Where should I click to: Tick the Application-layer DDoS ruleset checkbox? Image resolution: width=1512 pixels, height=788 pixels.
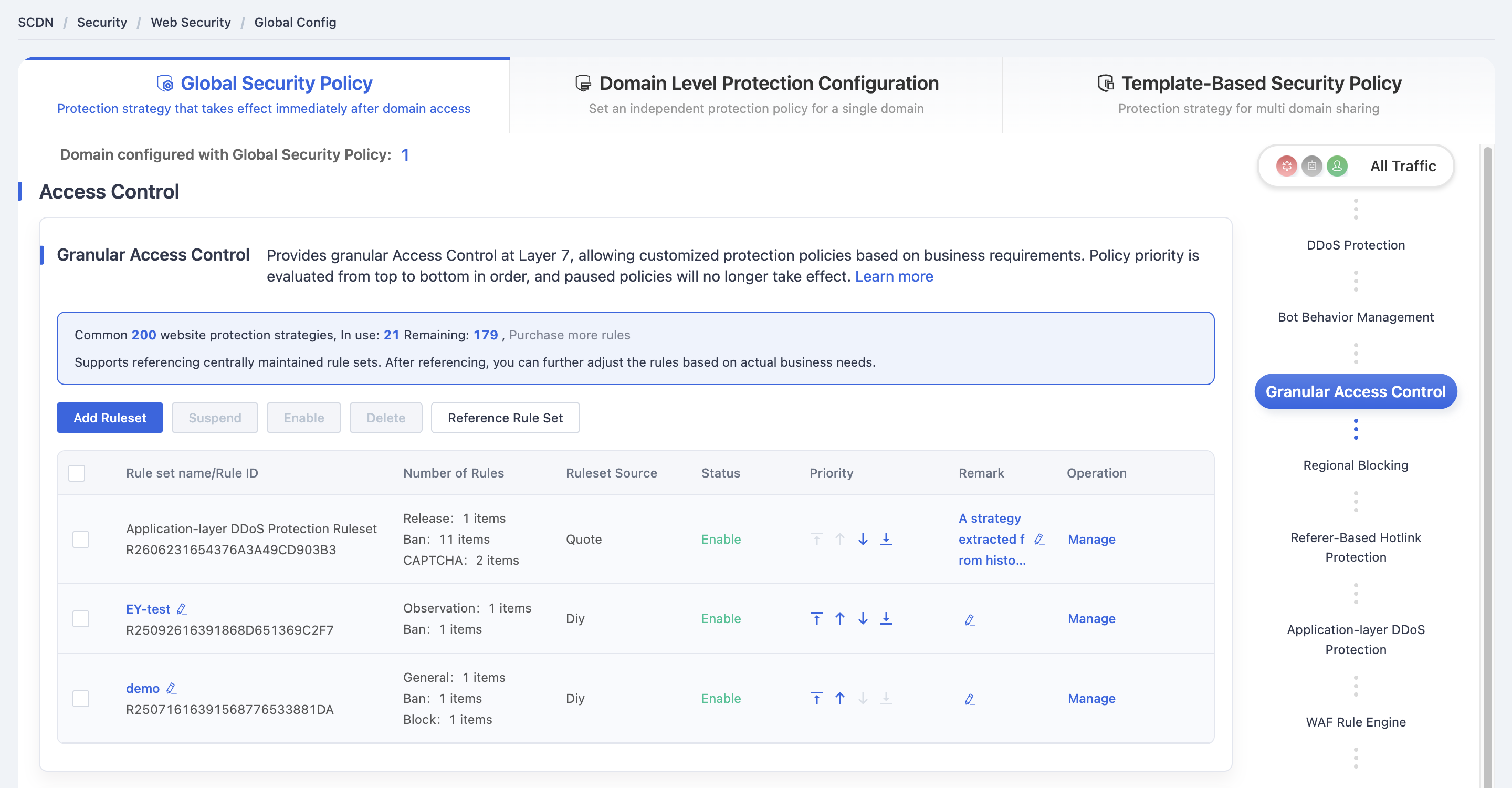click(81, 540)
